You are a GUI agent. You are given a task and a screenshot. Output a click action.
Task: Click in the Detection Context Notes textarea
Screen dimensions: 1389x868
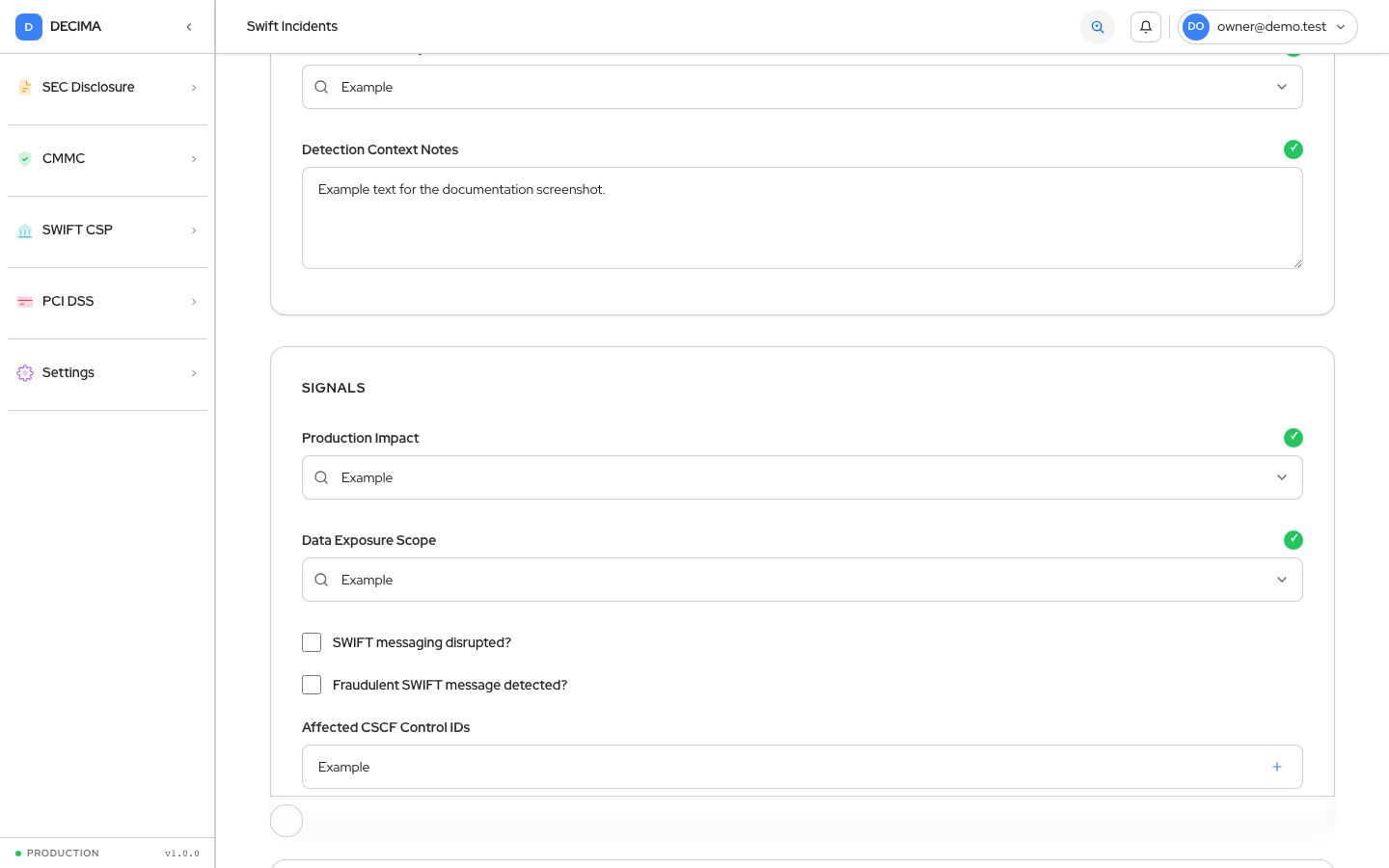point(803,218)
